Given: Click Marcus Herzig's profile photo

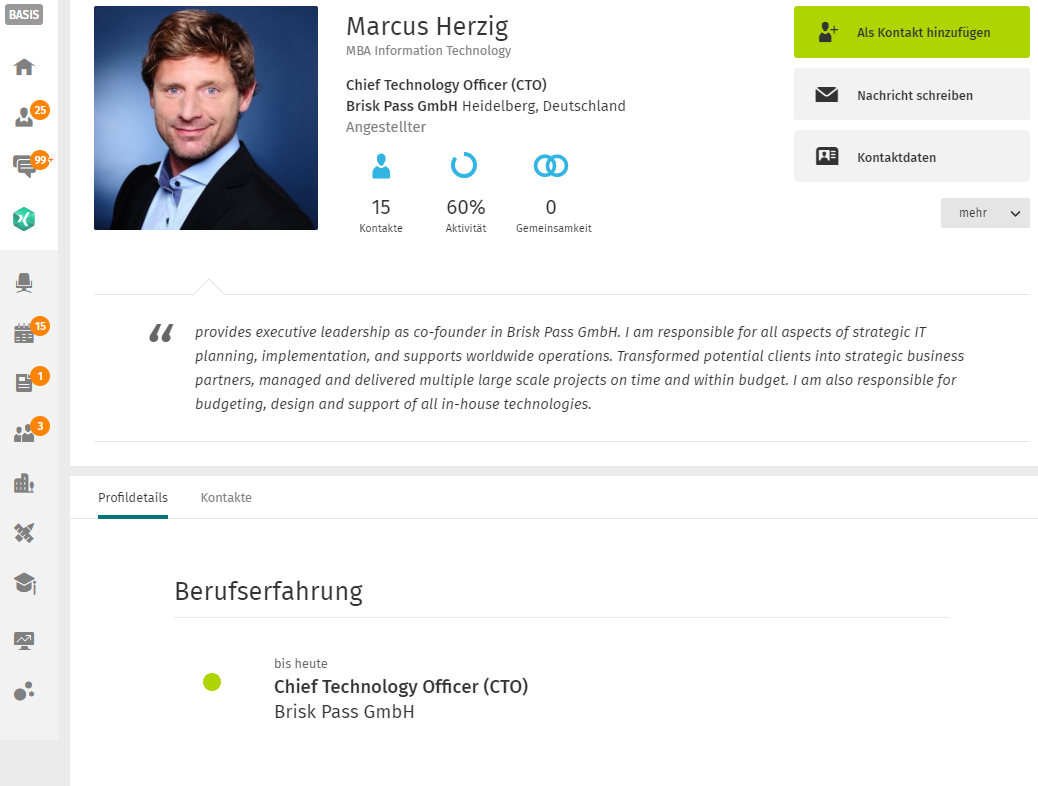Looking at the screenshot, I should point(206,118).
